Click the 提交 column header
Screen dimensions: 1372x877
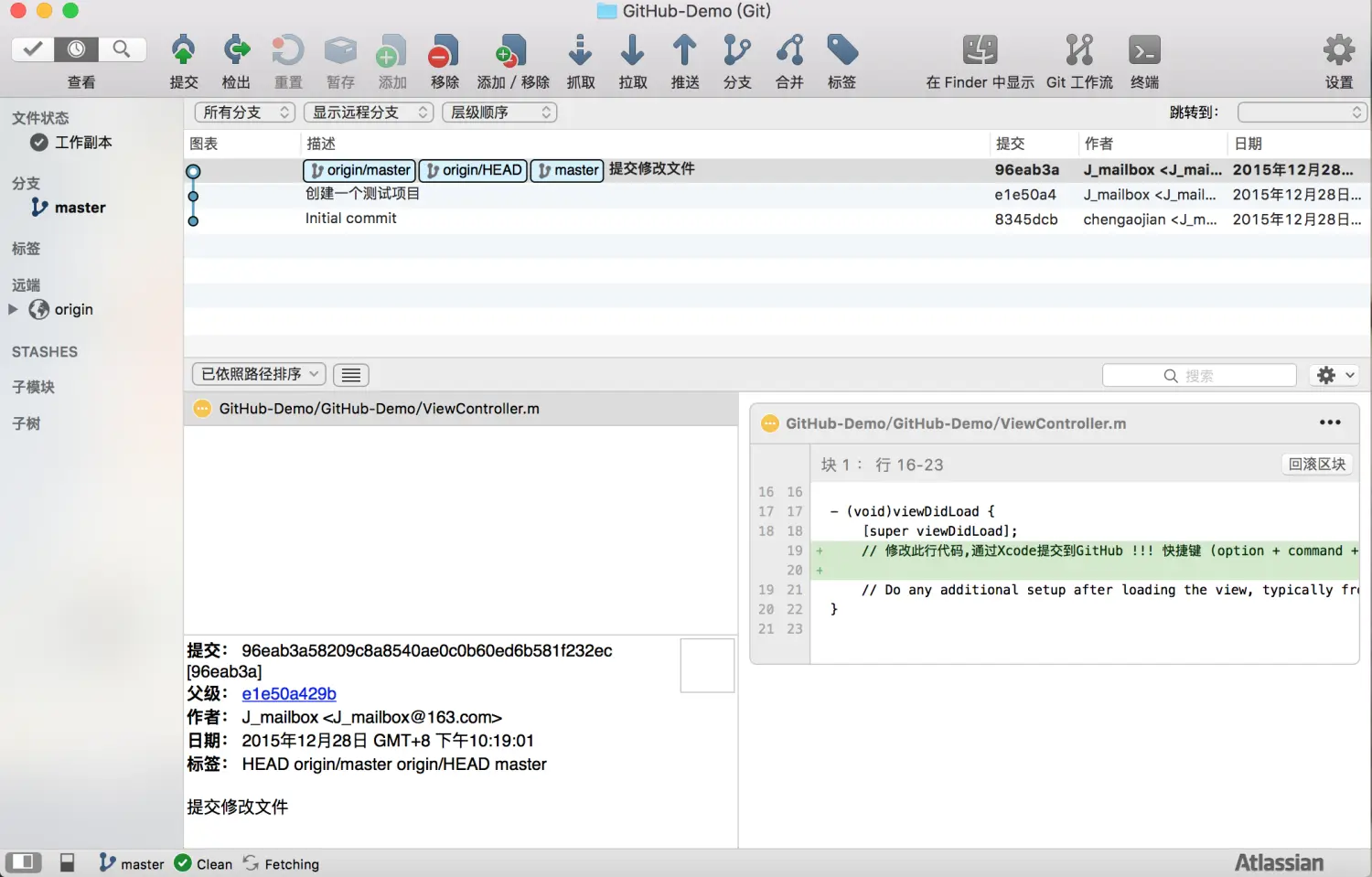tap(1034, 144)
